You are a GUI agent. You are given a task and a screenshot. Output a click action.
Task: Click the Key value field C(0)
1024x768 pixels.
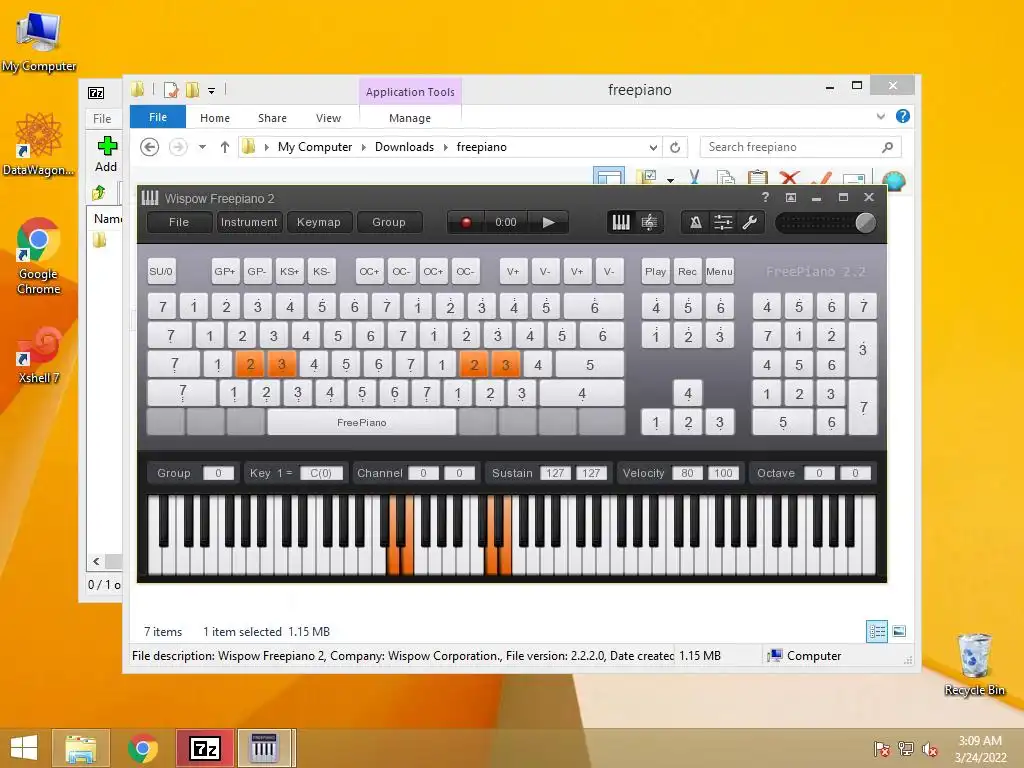pyautogui.click(x=321, y=473)
